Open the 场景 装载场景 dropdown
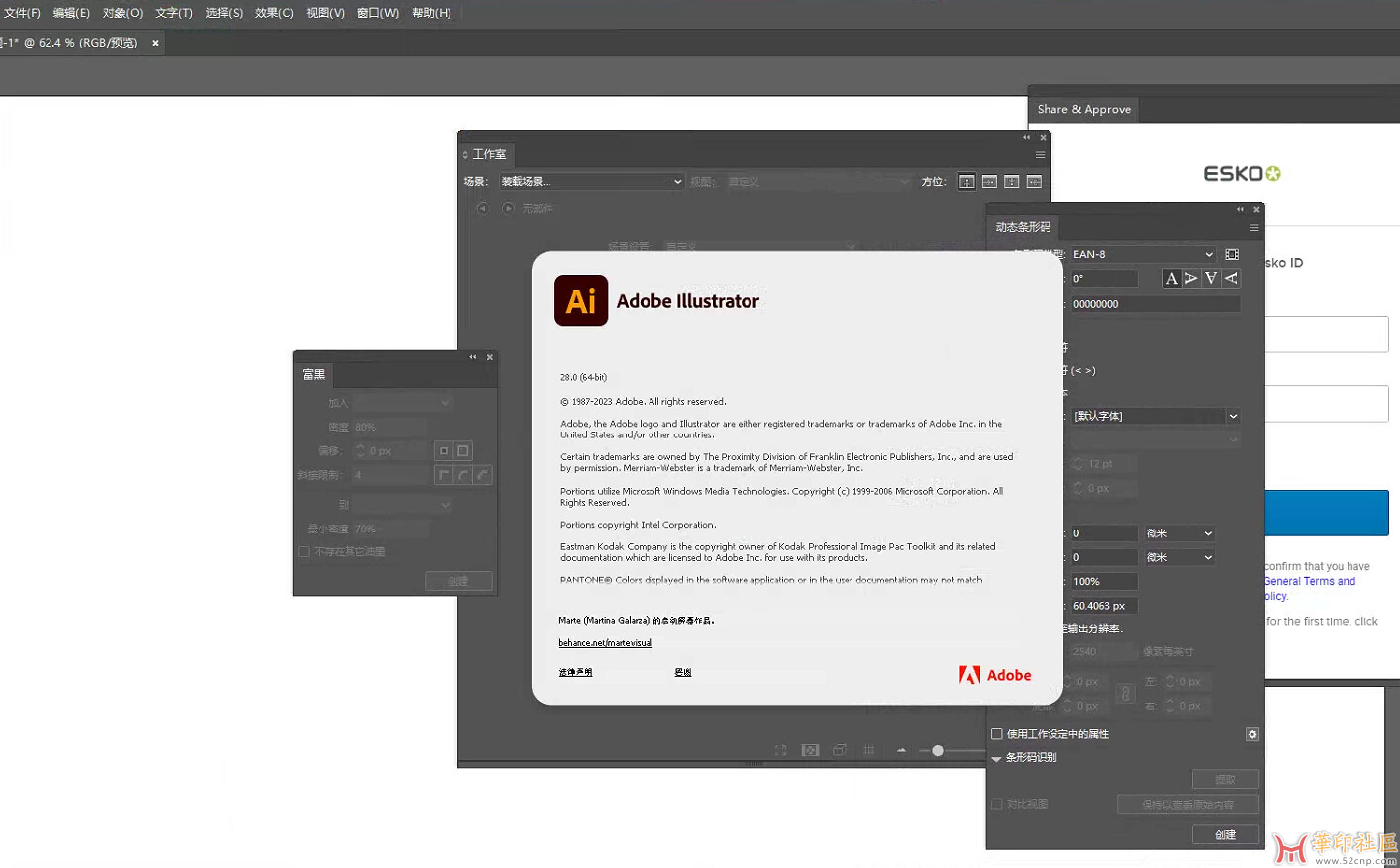The image size is (1400, 868). (591, 182)
